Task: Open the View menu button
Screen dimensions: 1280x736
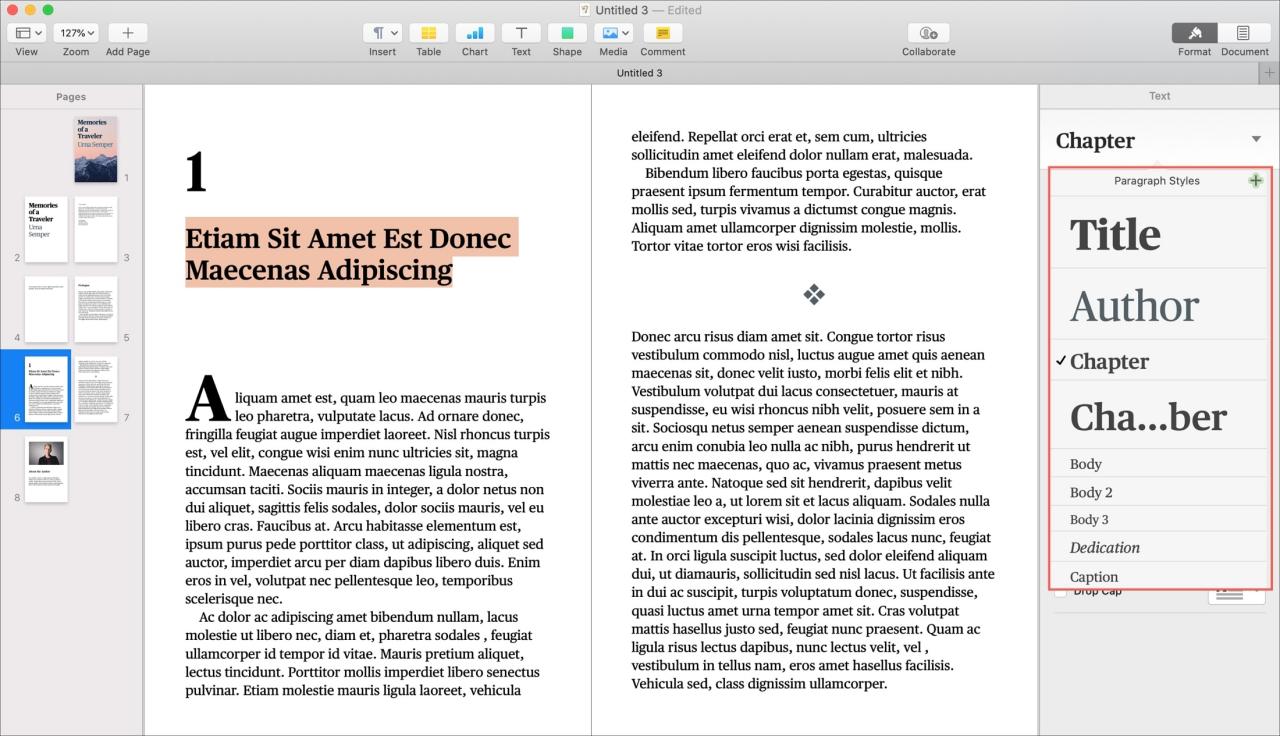Action: 26,33
